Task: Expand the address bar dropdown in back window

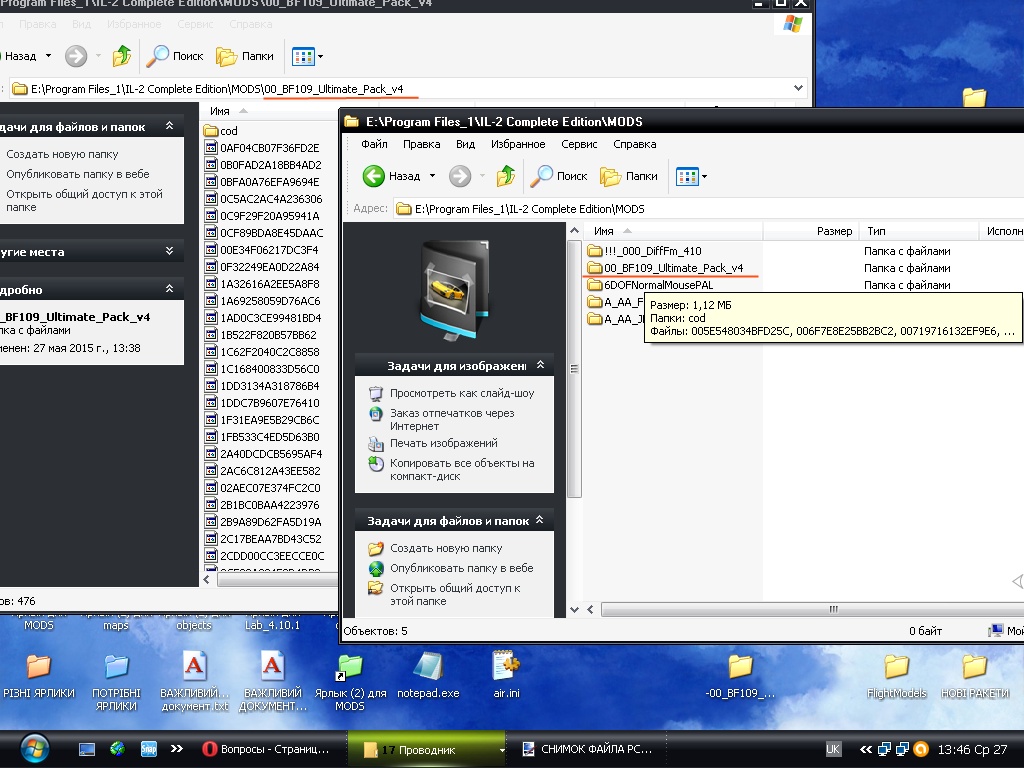Action: (798, 88)
